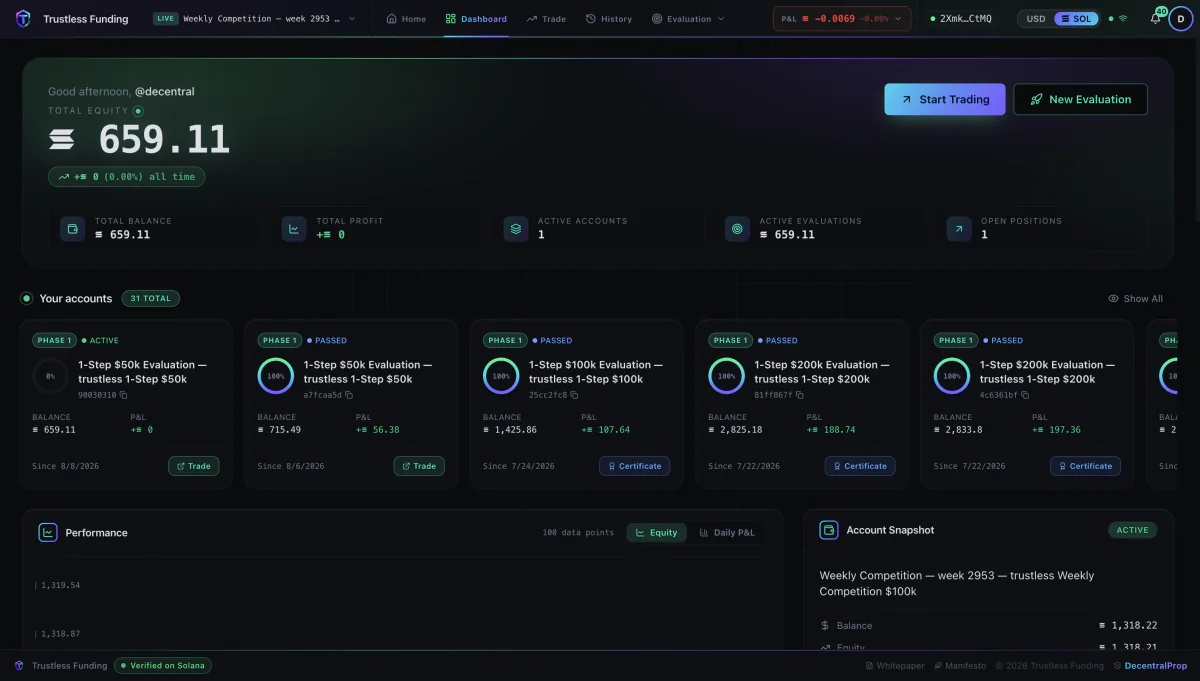Click the 0% progress ring on 90030310 card
1200x681 pixels.
[x=50, y=376]
